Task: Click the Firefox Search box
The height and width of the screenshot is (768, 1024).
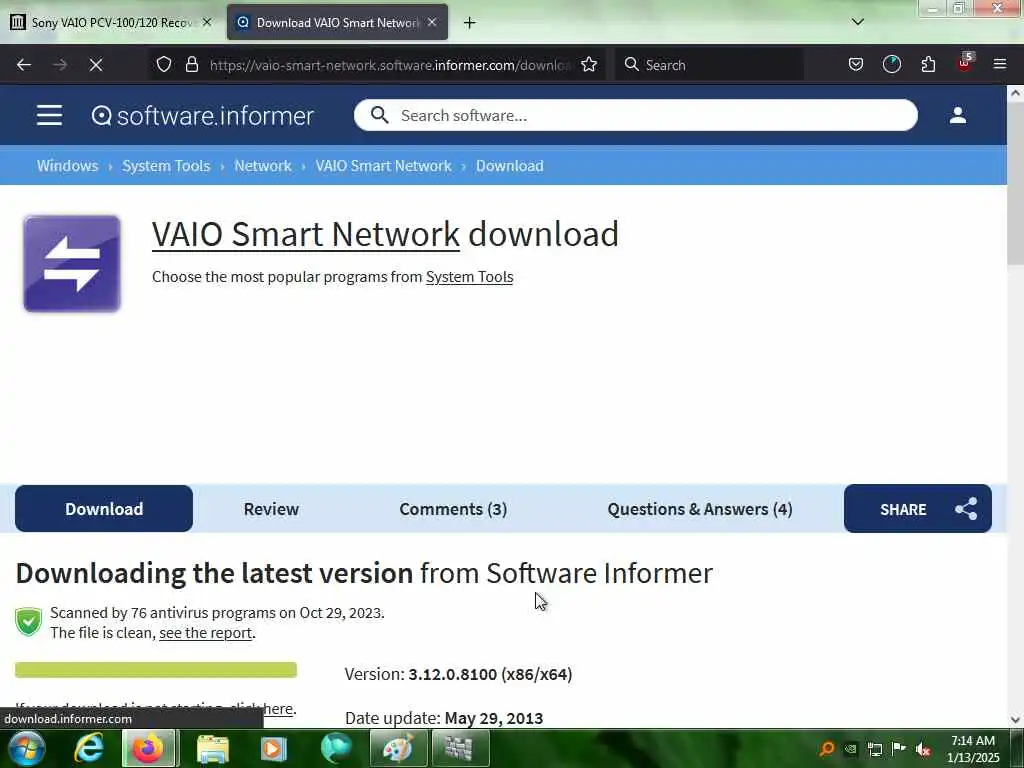Action: (709, 65)
